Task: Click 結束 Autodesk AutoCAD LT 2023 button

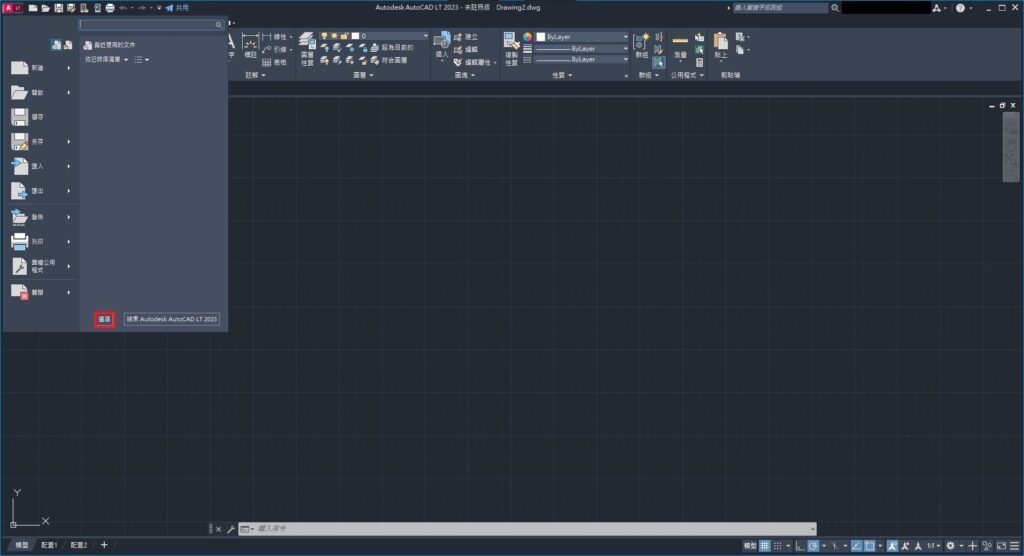Action: (172, 319)
